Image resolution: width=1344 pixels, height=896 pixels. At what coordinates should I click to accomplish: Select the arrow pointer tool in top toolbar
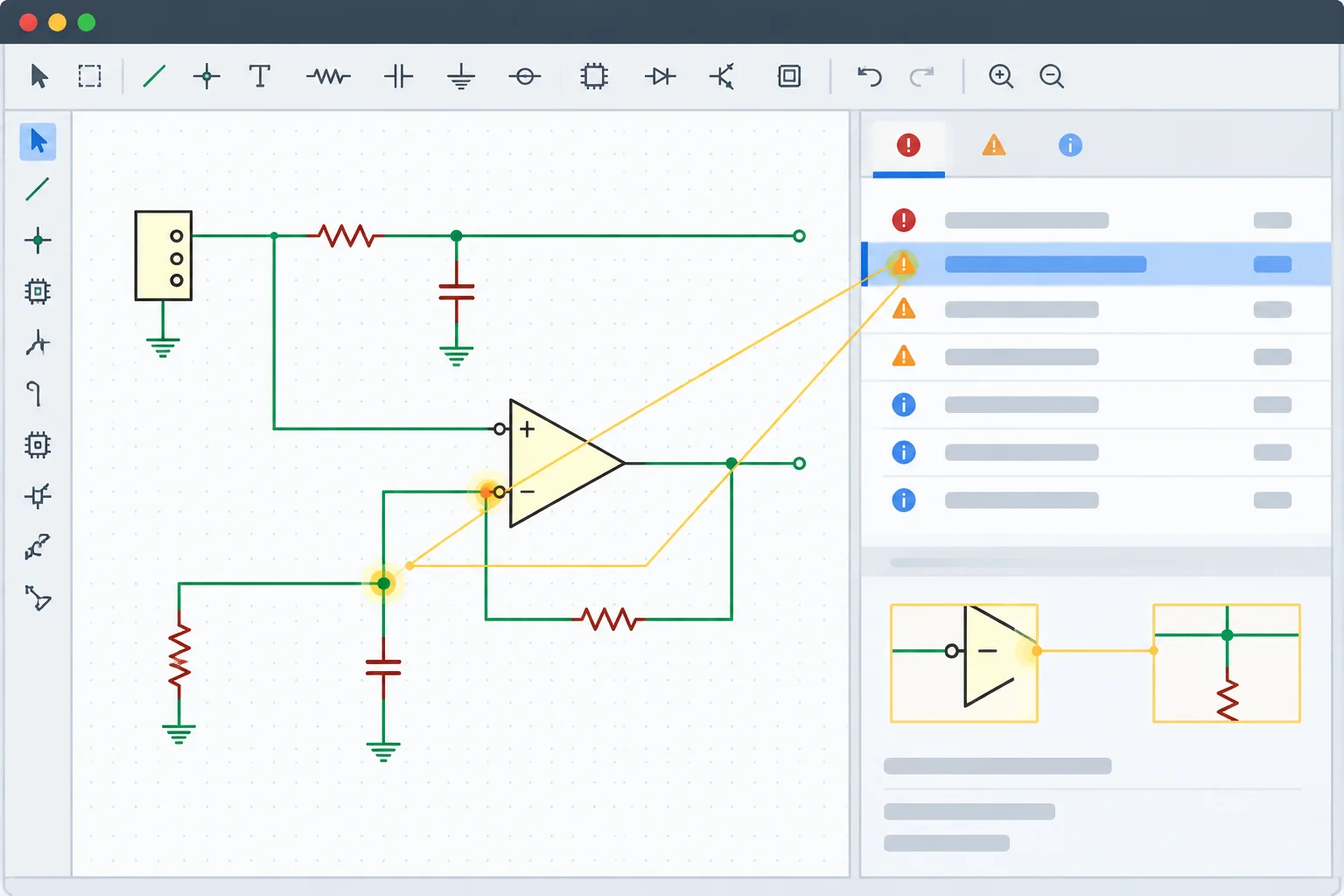tap(39, 76)
